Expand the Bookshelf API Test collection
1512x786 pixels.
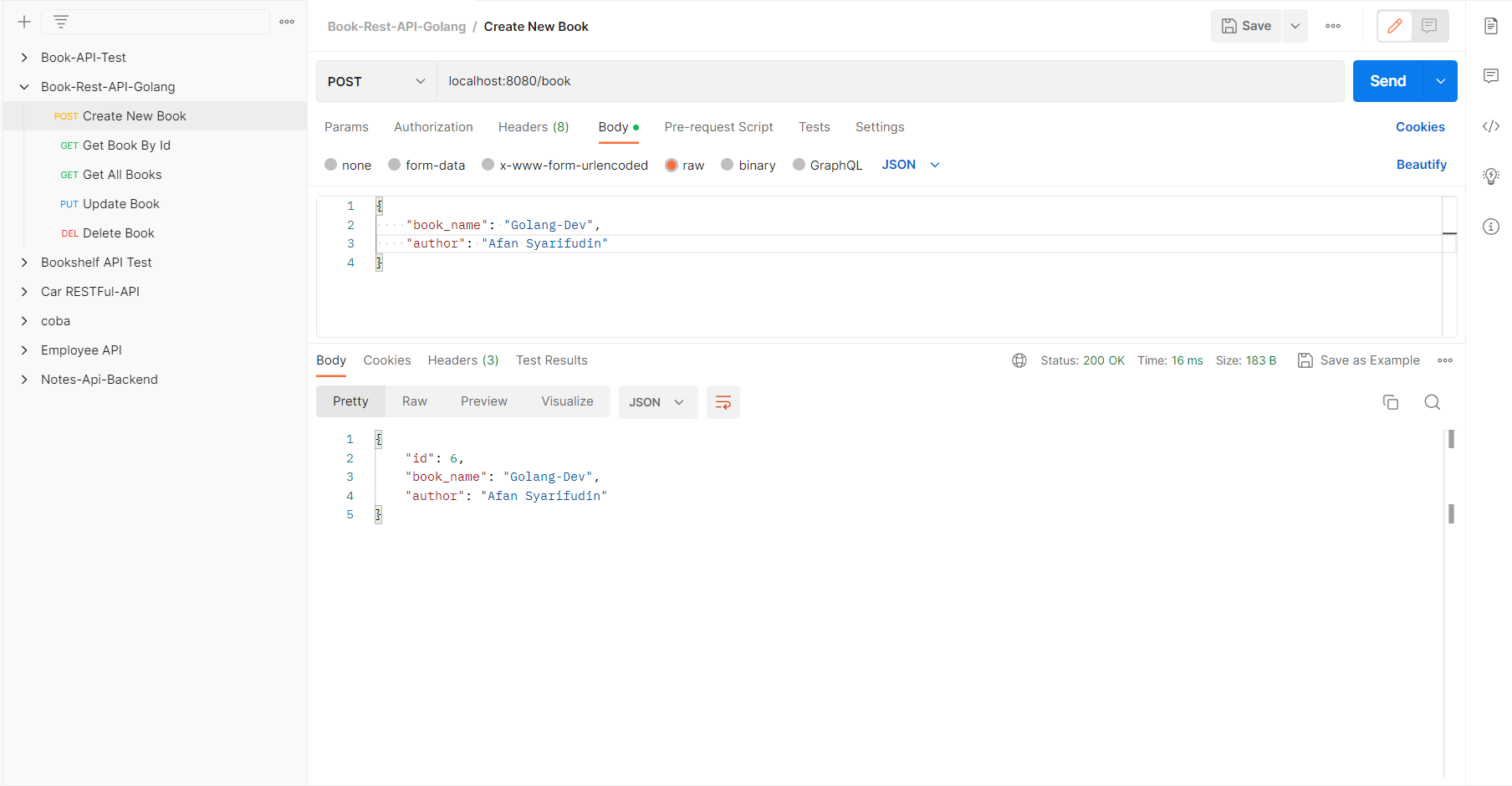tap(24, 263)
